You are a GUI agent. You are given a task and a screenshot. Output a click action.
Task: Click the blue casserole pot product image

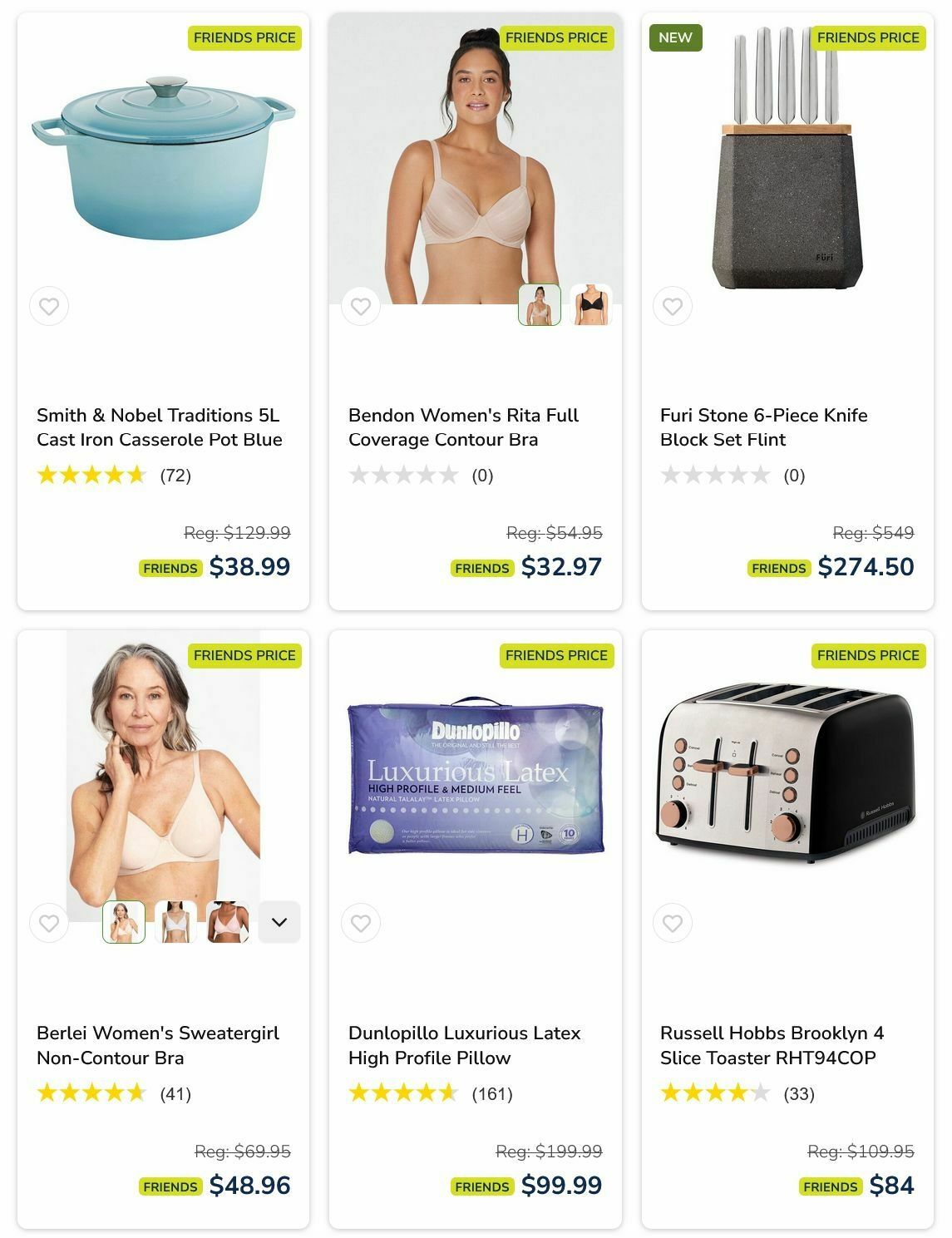pyautogui.click(x=163, y=158)
